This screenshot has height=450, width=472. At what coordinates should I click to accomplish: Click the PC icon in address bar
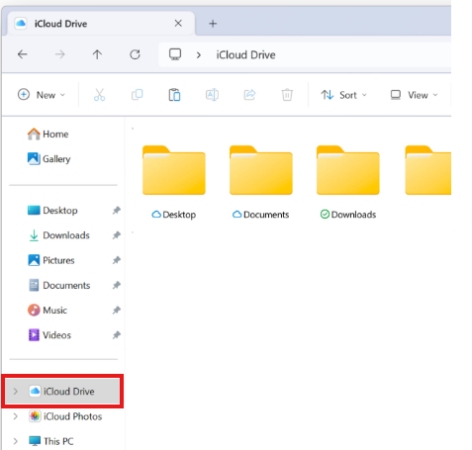click(175, 54)
